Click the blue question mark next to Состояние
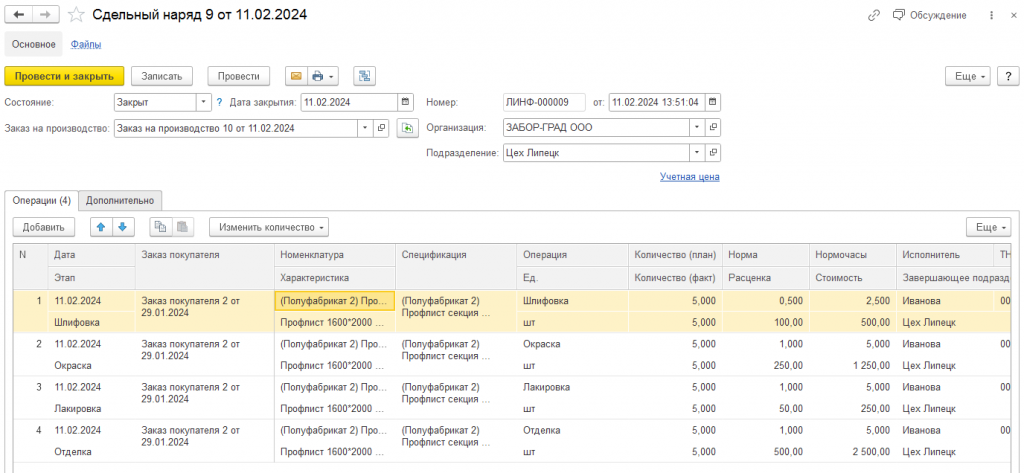 (220, 103)
